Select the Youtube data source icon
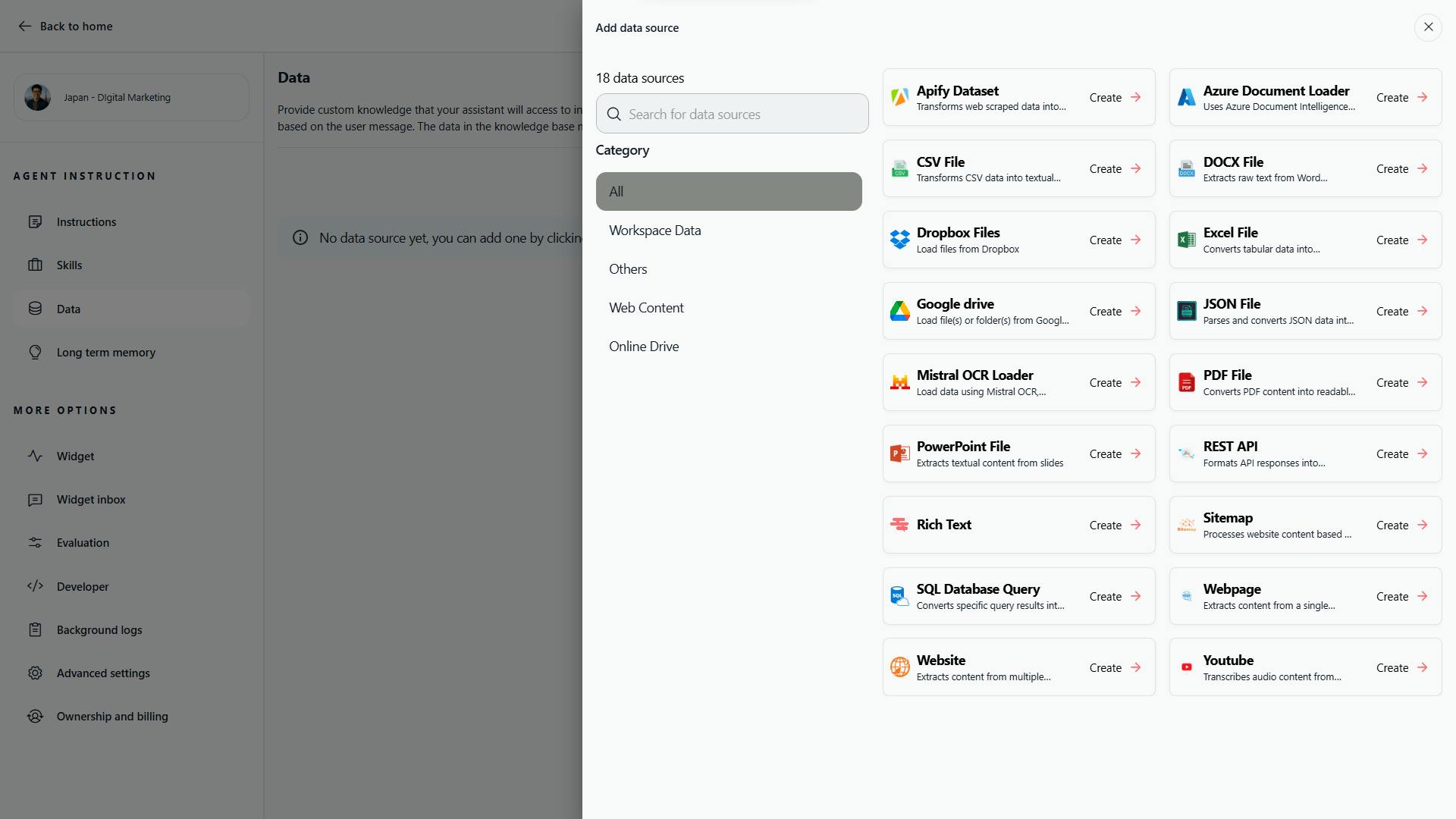The image size is (1456, 819). (x=1187, y=667)
